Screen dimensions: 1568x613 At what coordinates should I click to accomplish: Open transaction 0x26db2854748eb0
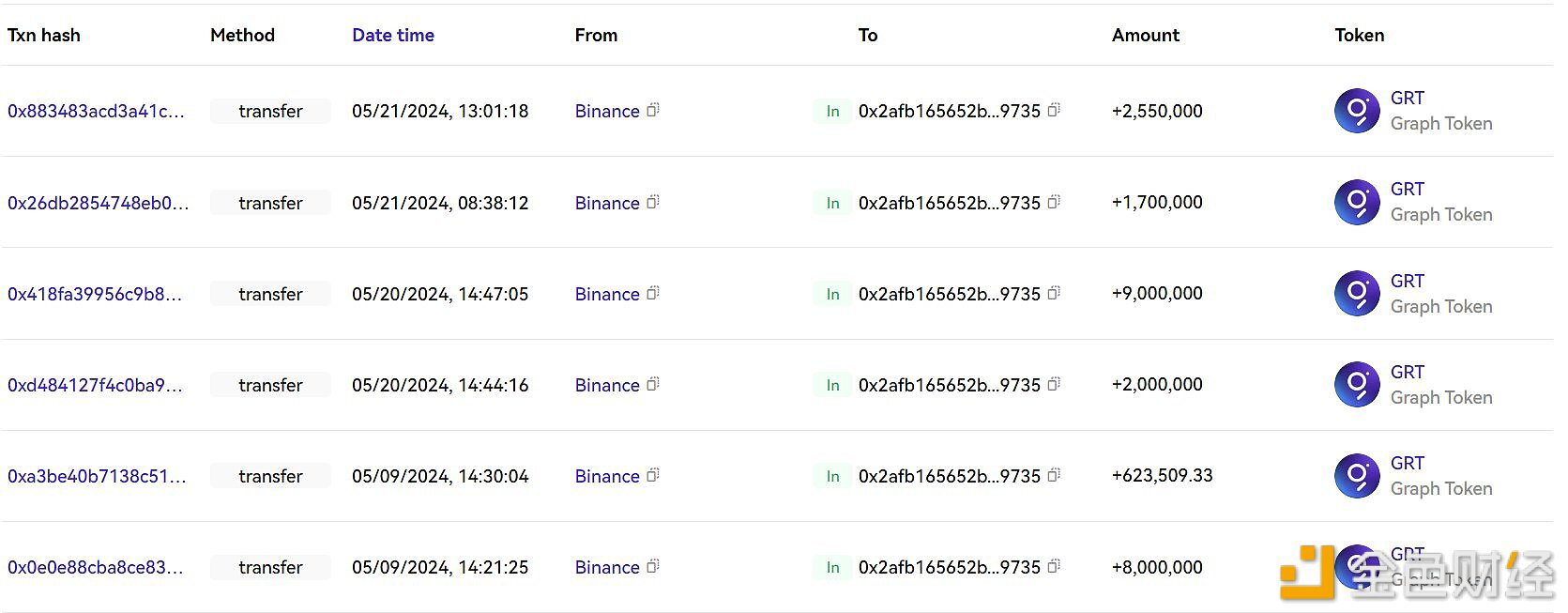coord(98,203)
